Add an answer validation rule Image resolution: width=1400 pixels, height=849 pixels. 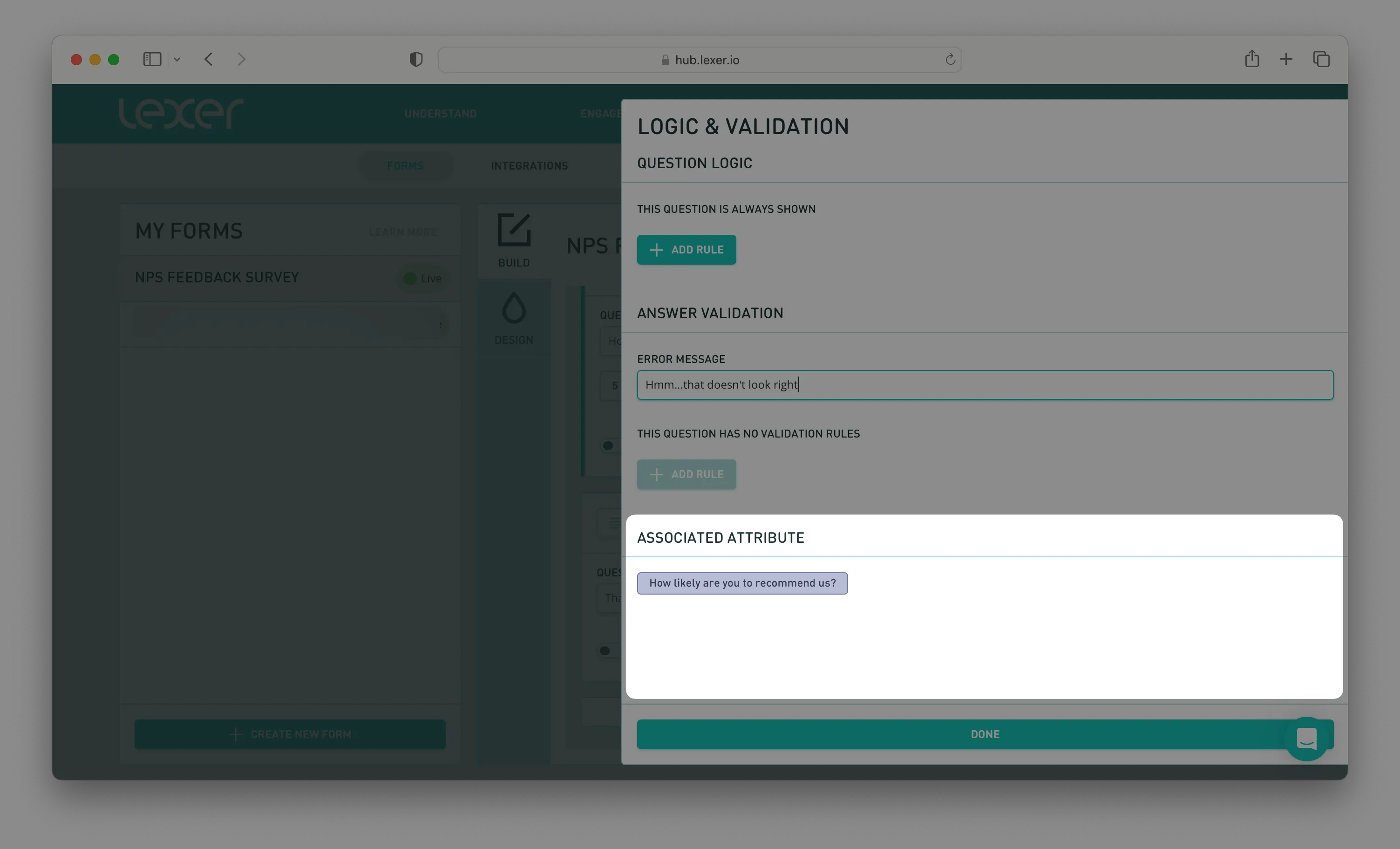[x=686, y=474]
